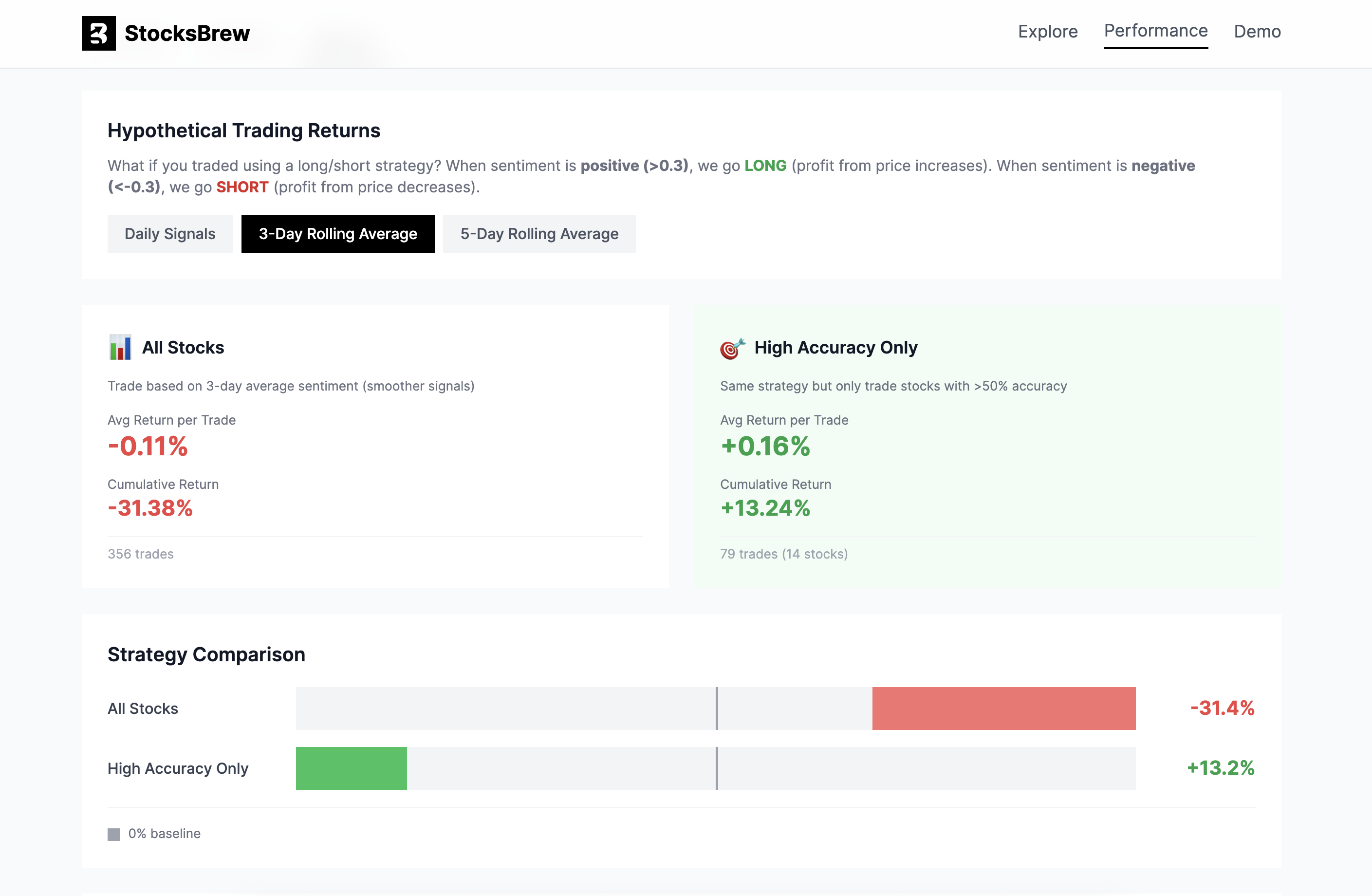Click the 79 trades (14 stocks) text

point(783,554)
